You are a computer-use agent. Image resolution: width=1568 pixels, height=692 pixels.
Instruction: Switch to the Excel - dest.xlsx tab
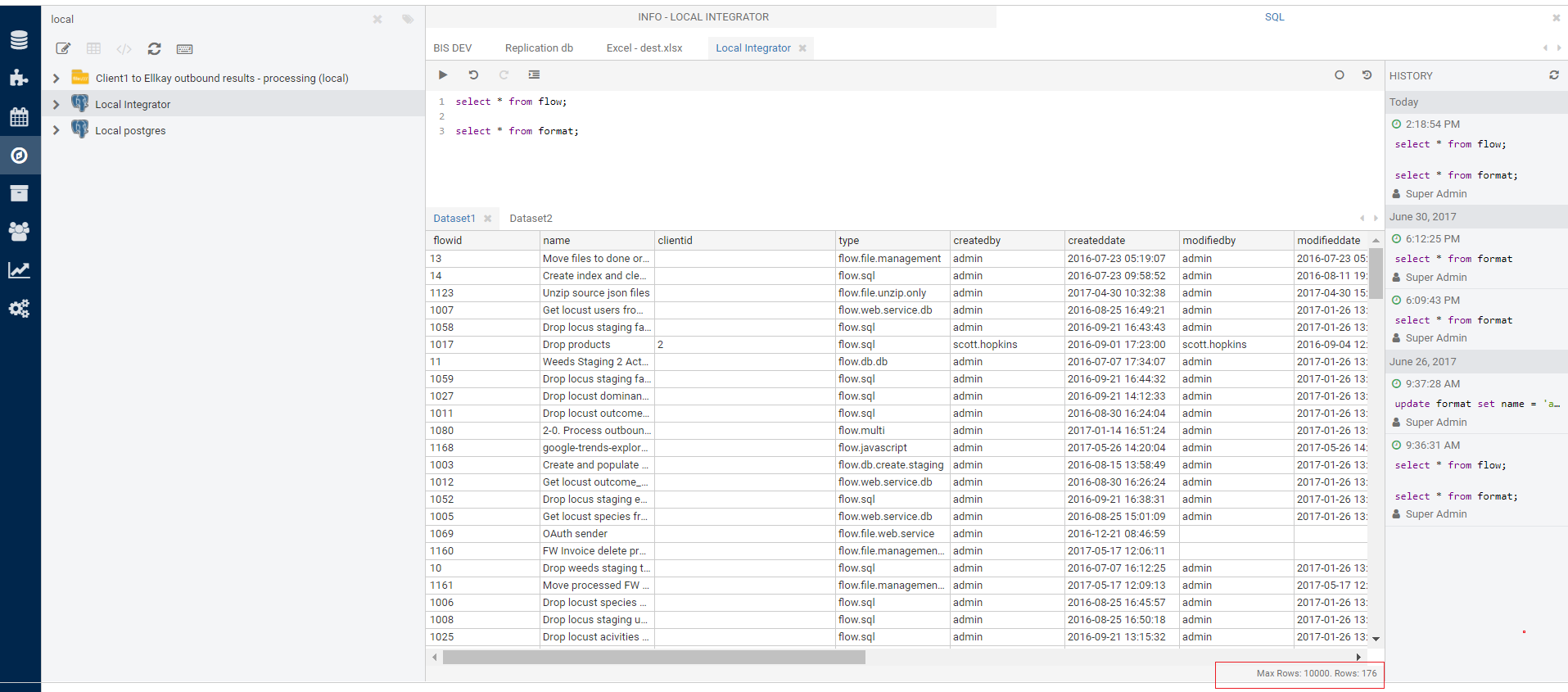coord(644,48)
